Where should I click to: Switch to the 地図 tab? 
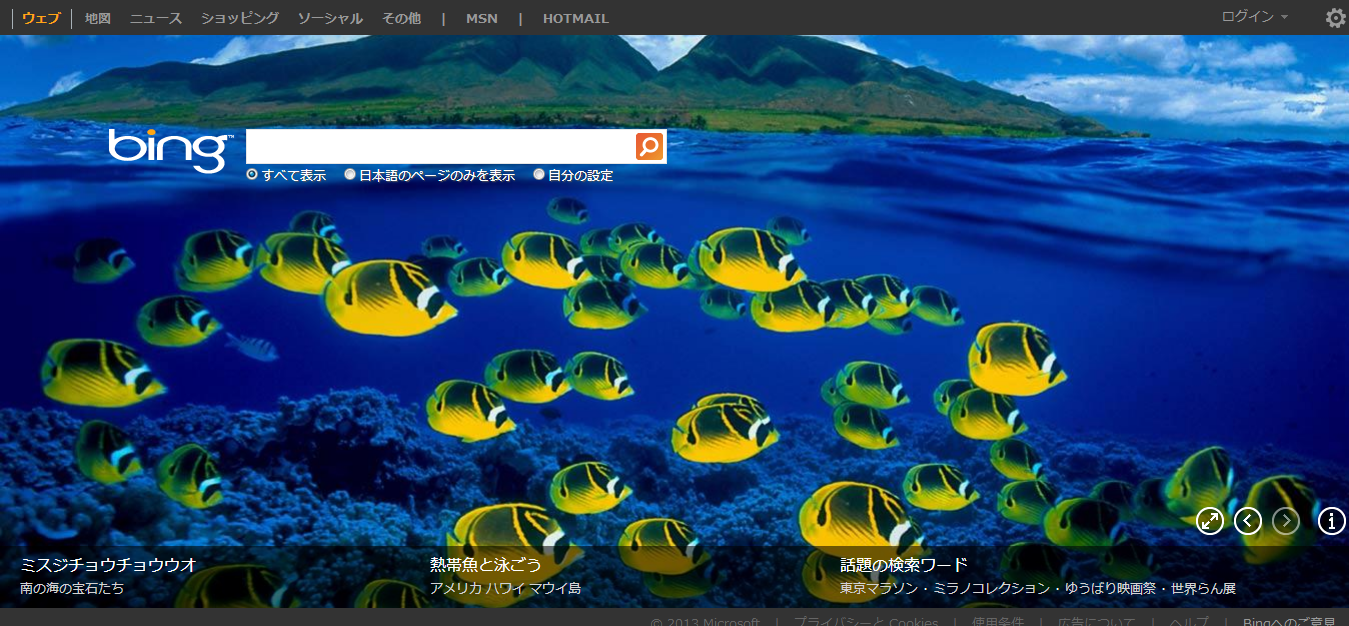click(98, 18)
